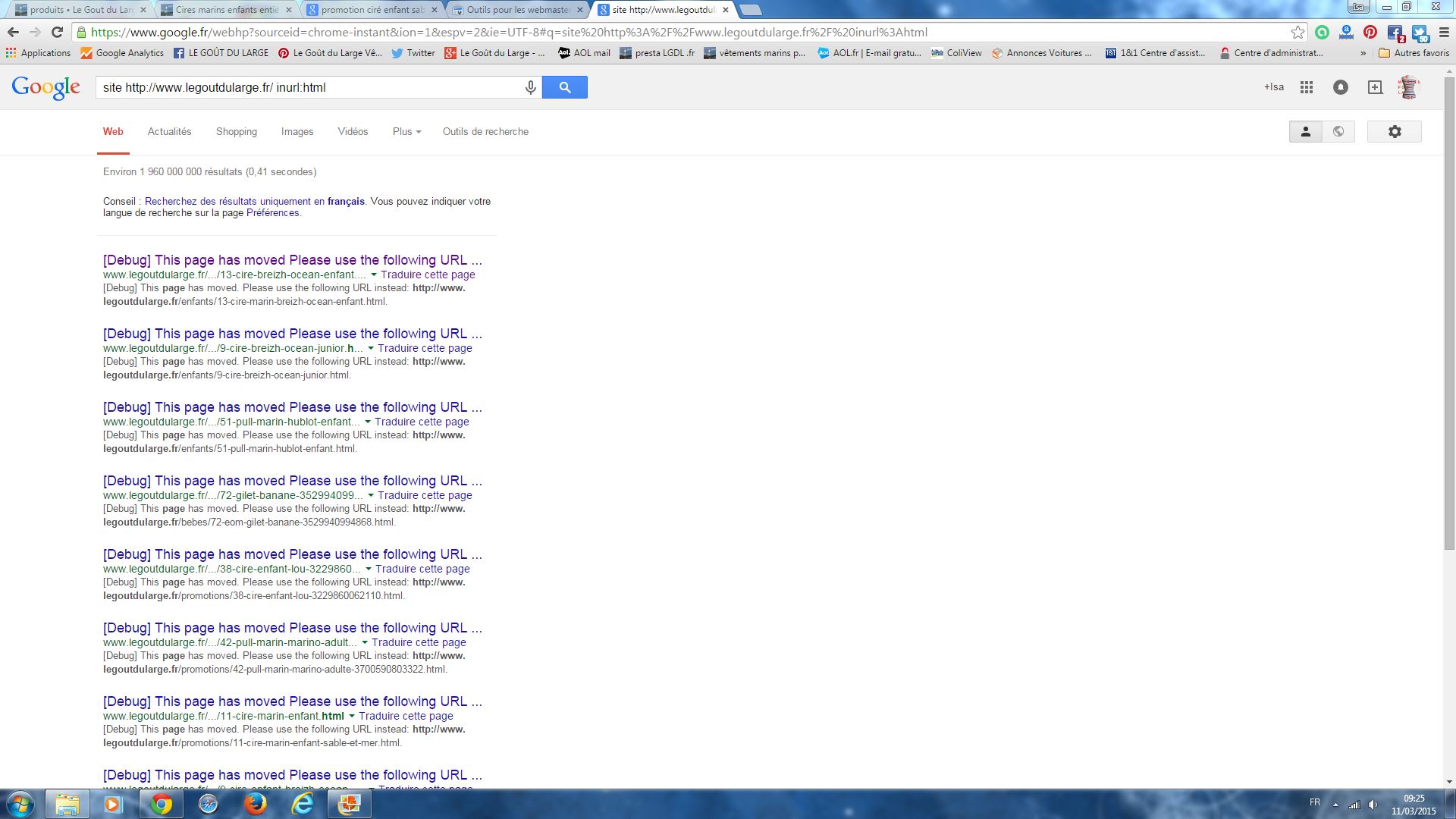Open the Chrome hamburger menu
Screen dimensions: 1456x819
tap(1443, 32)
